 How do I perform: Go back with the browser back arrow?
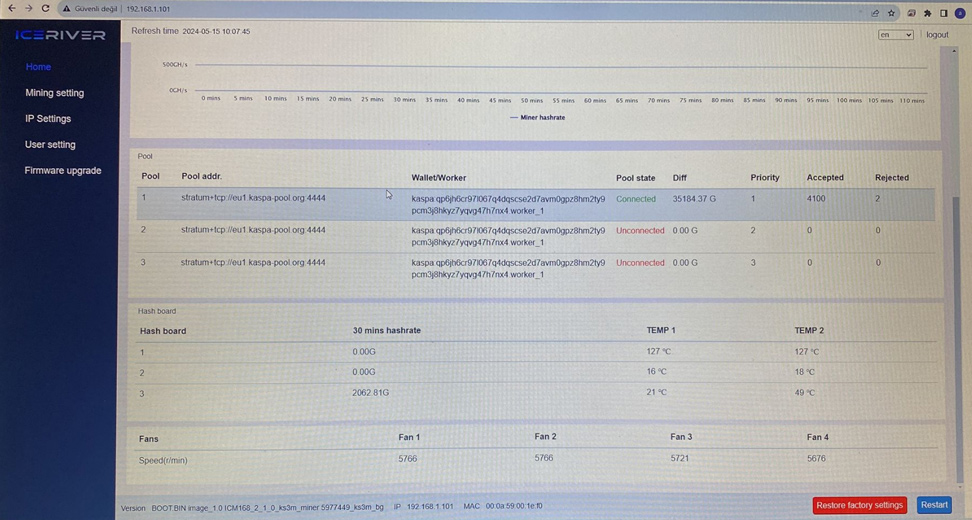[12, 9]
